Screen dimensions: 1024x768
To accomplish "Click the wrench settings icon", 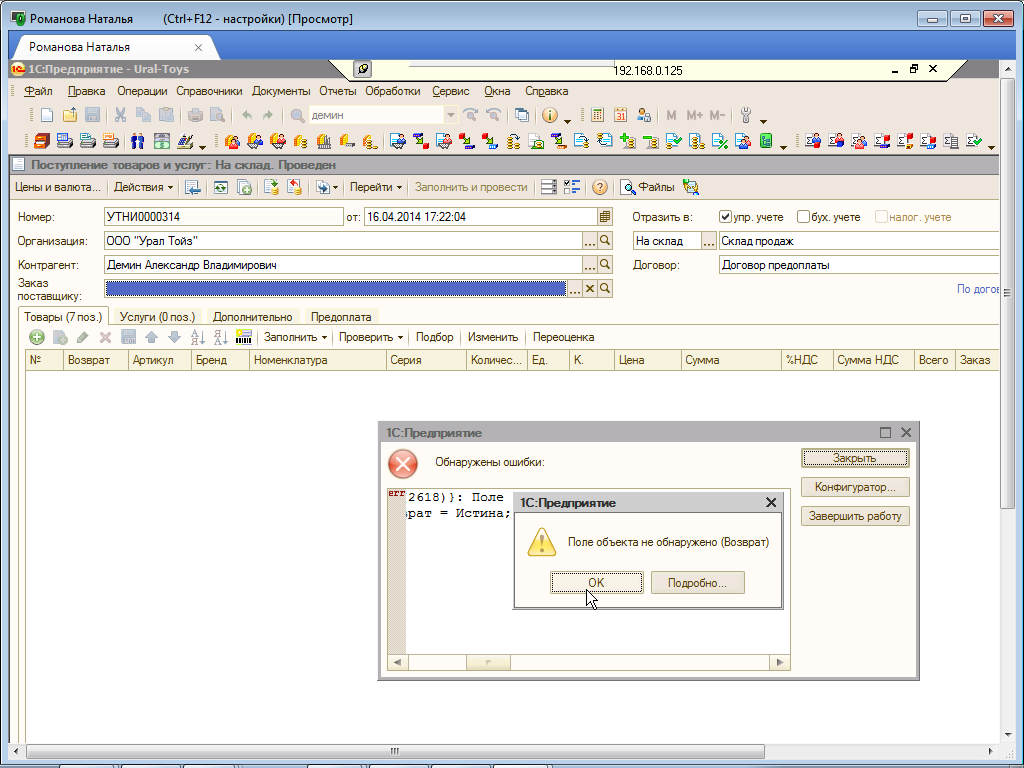I will point(746,116).
